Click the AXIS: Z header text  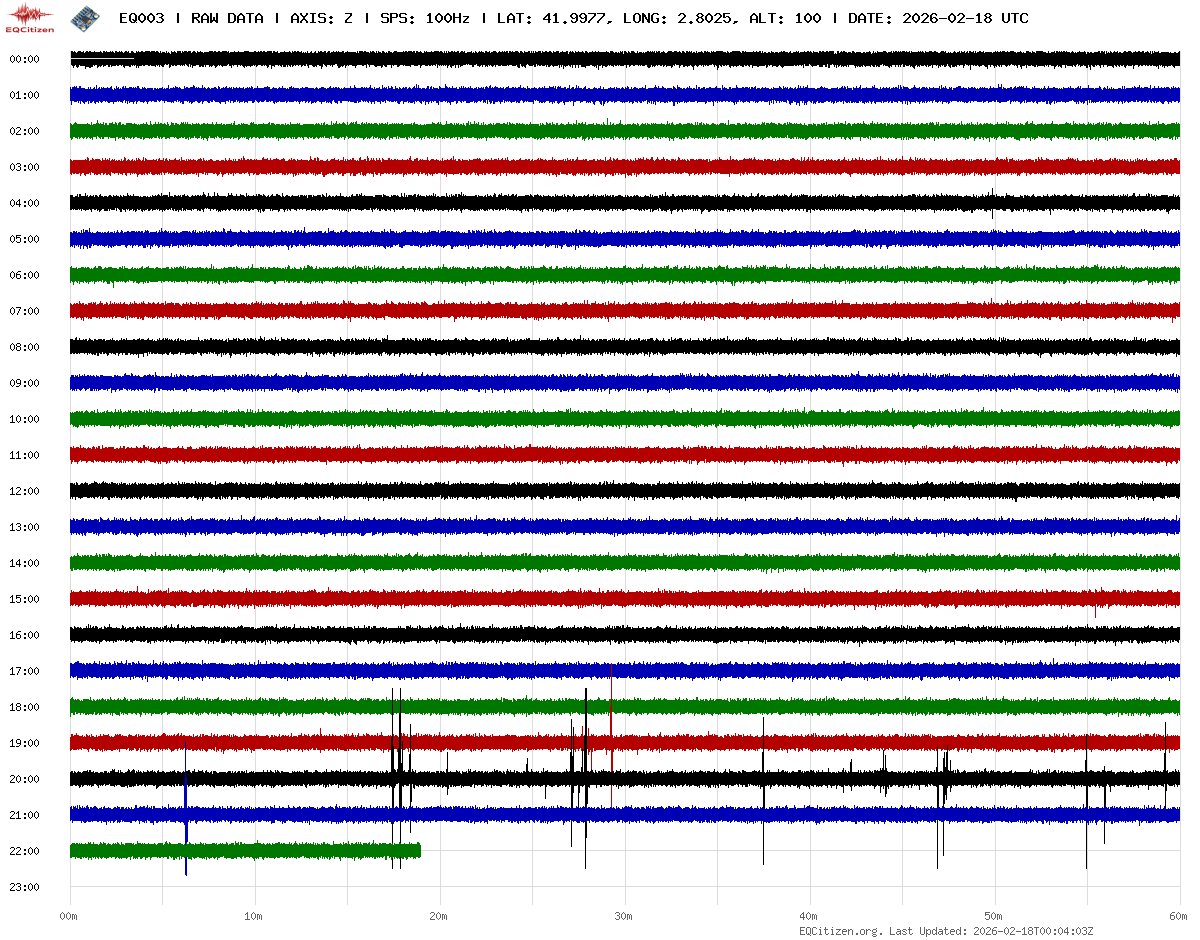[x=320, y=18]
